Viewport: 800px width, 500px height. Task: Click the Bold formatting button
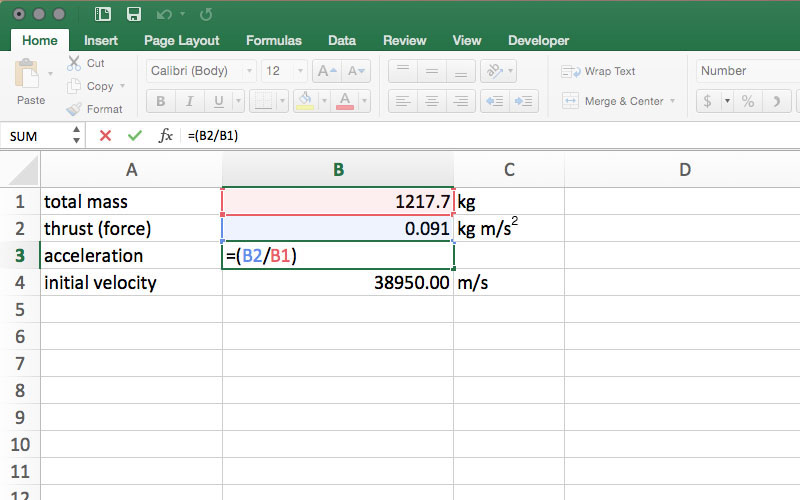(x=161, y=101)
